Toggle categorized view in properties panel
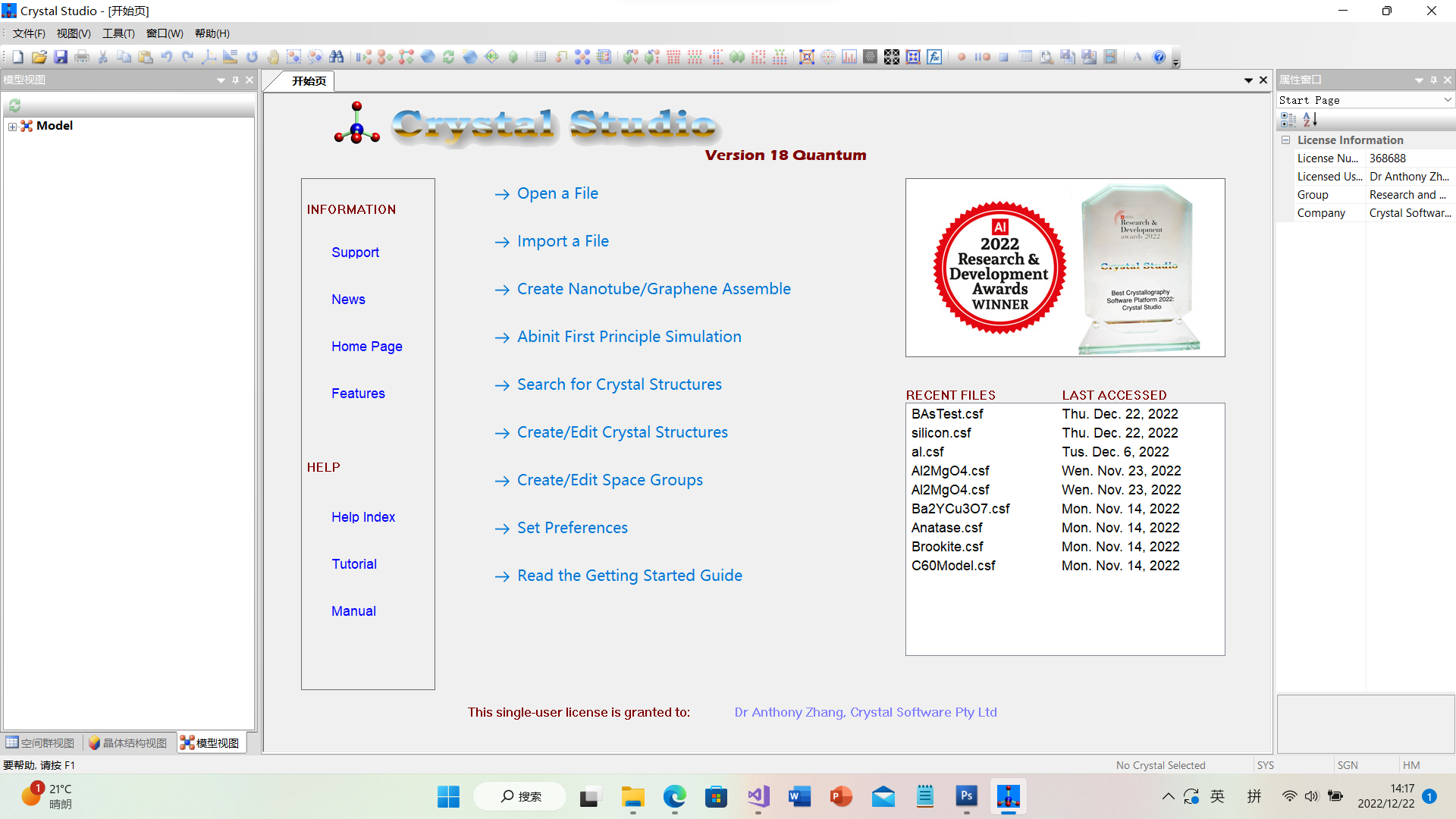Viewport: 1456px width, 819px height. 1288,120
